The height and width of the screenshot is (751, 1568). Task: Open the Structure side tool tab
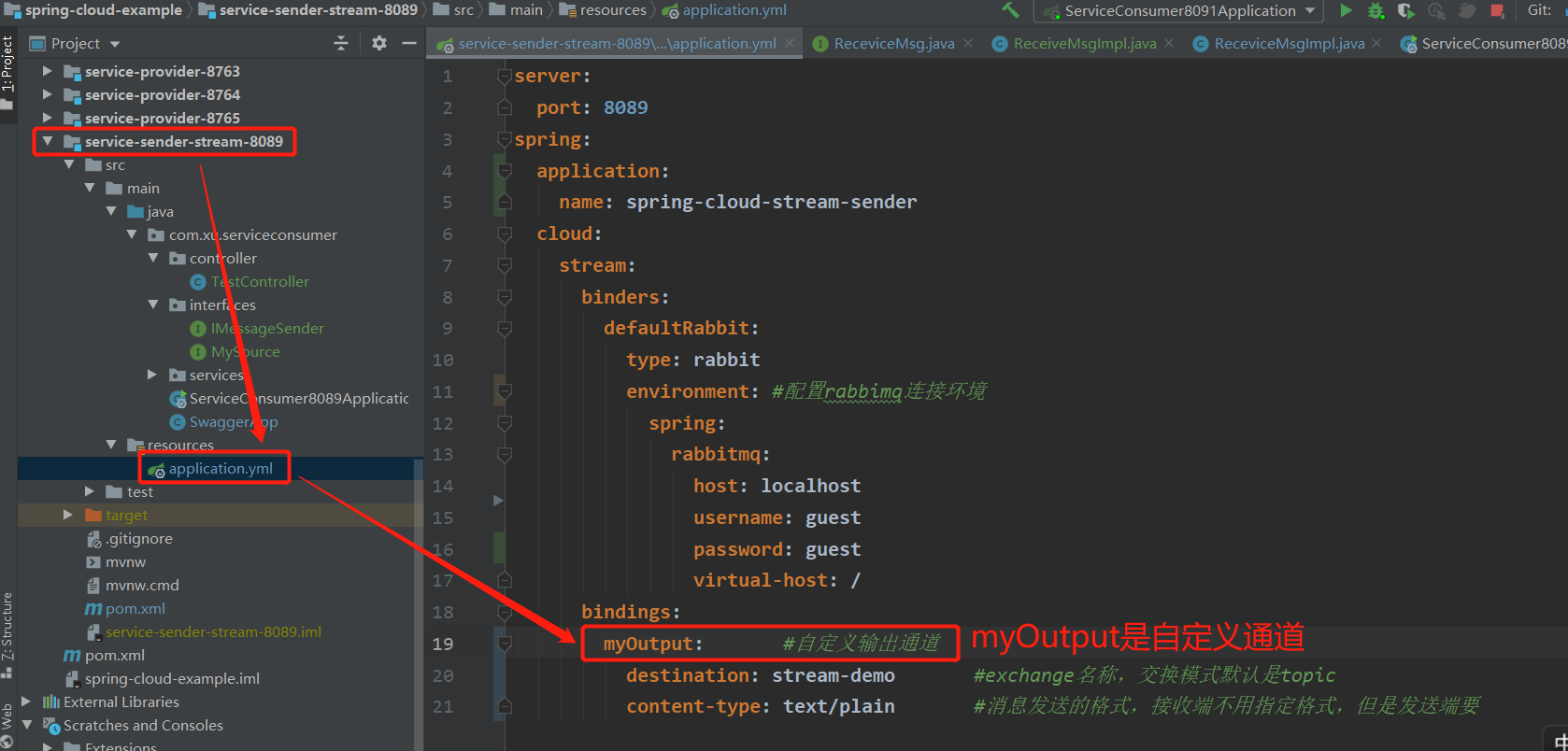(7, 633)
